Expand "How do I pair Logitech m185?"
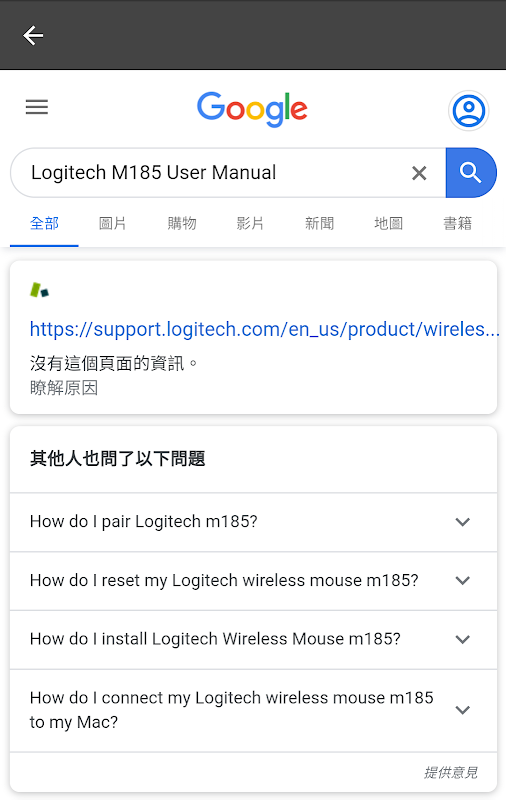Viewport: 506px width, 800px height. coord(254,522)
